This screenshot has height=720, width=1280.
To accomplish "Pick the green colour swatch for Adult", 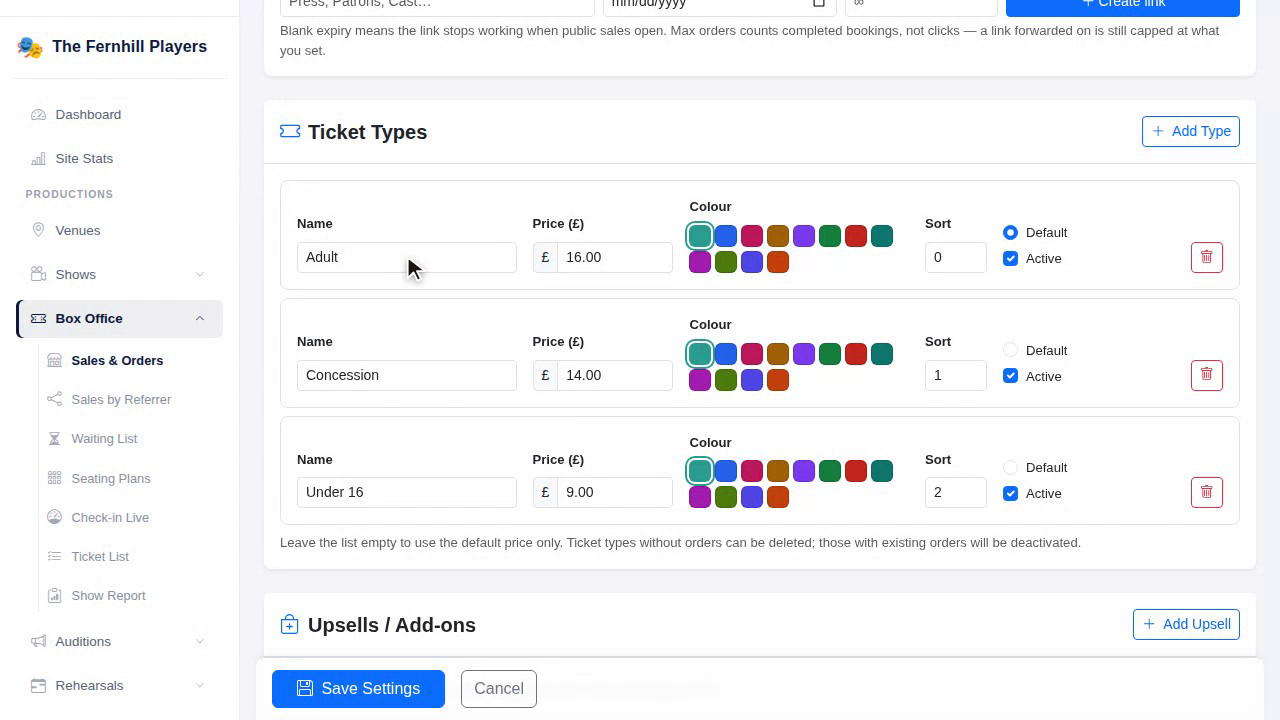I will pyautogui.click(x=830, y=236).
